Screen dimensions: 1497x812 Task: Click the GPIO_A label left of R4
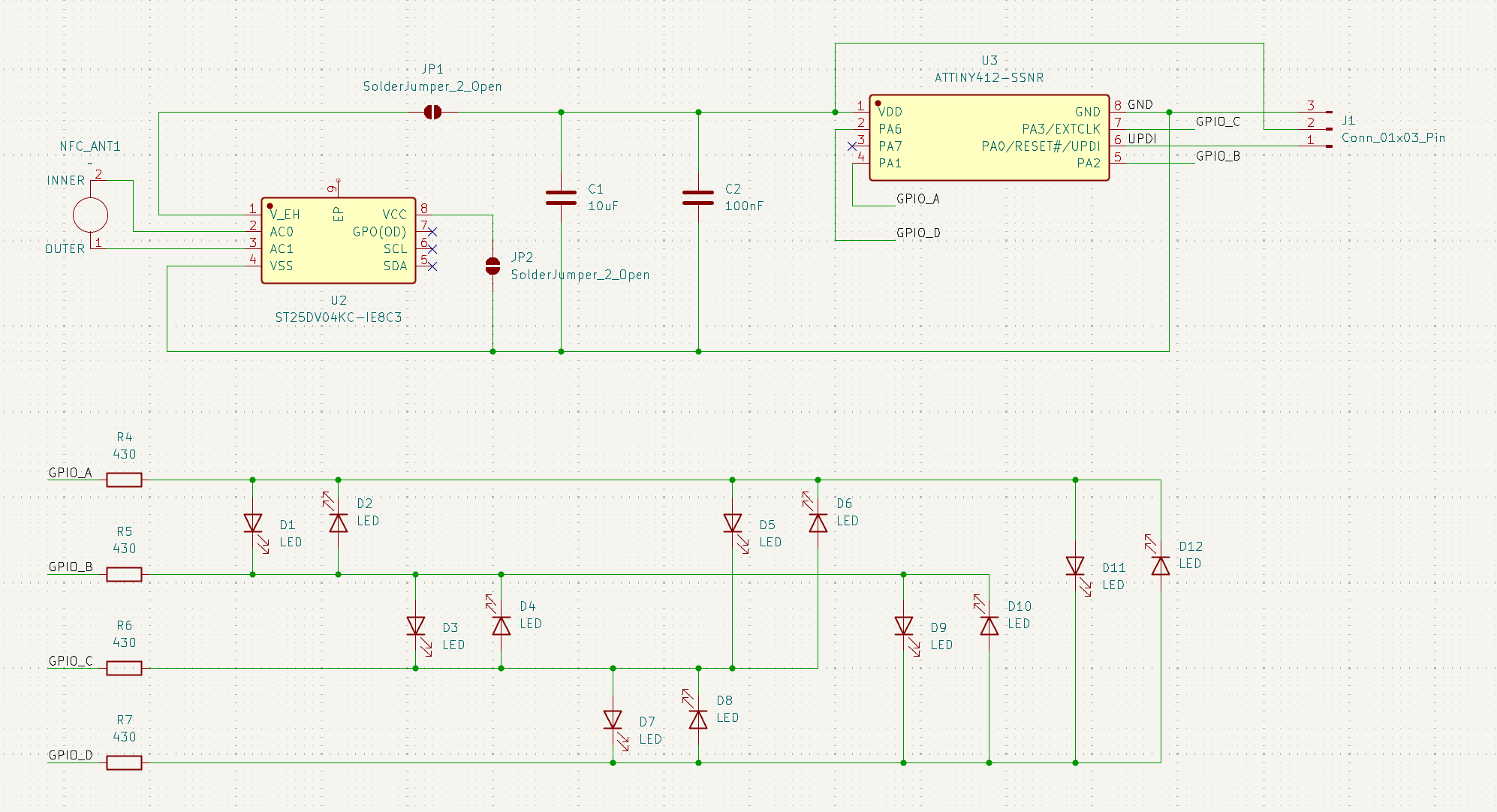point(70,473)
